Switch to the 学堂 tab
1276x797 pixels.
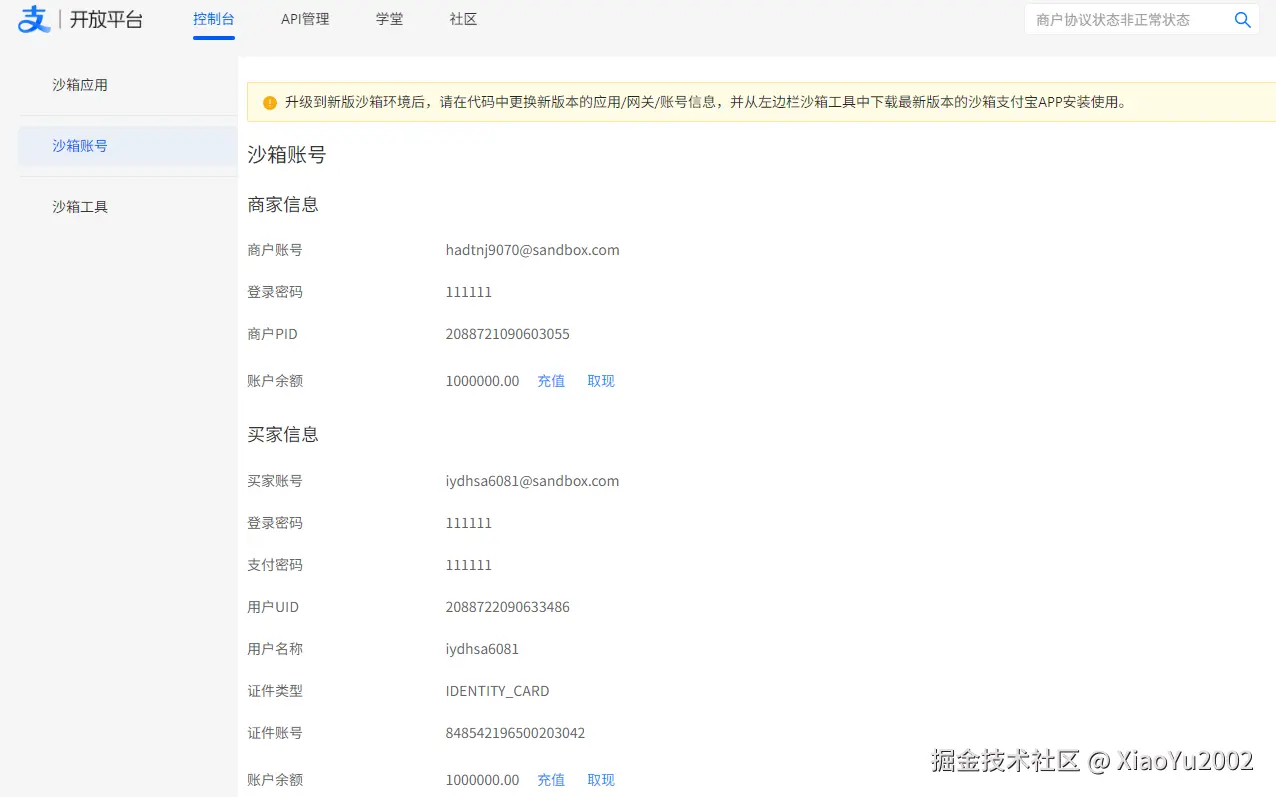click(390, 19)
